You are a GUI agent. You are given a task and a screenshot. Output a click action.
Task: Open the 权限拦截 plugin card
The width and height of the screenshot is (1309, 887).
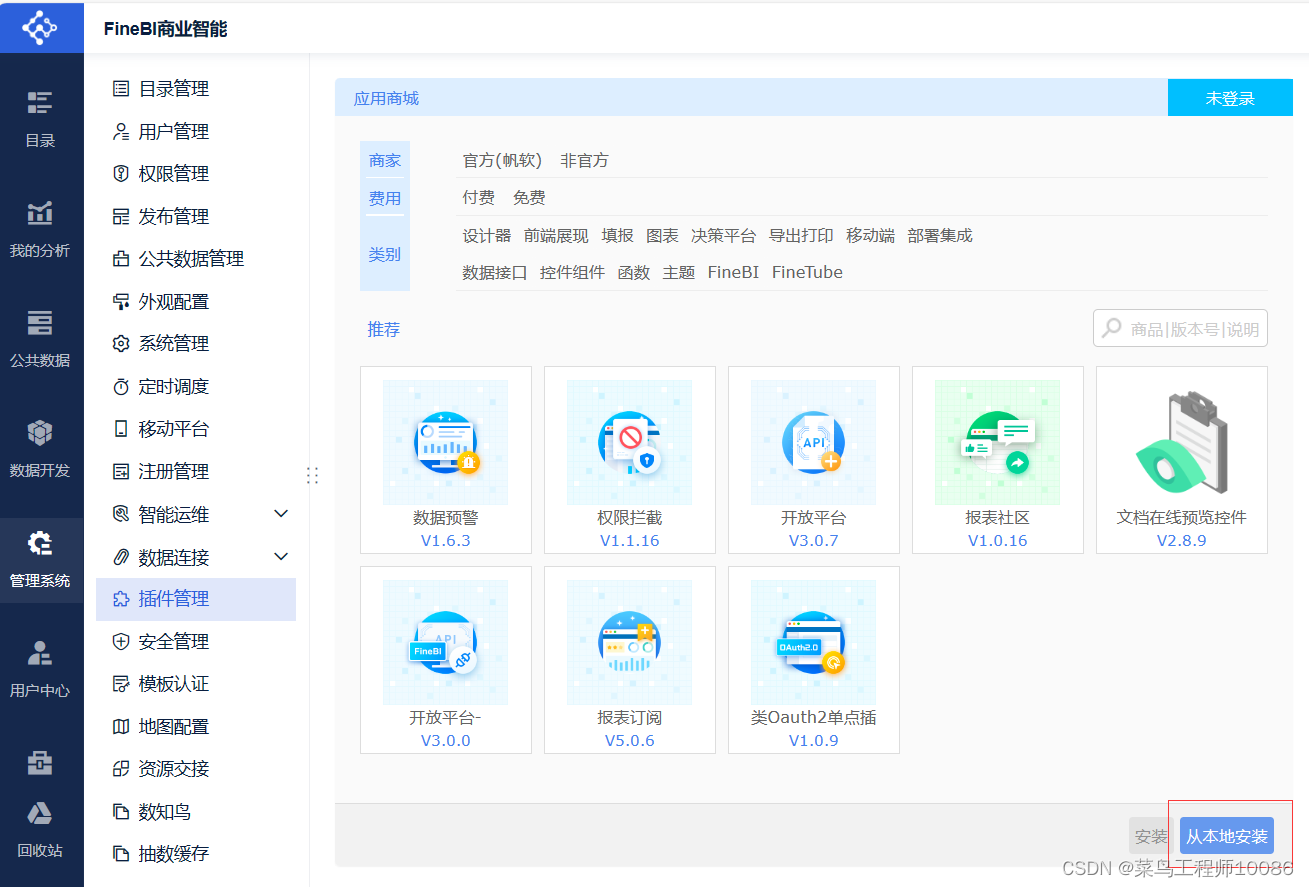(x=630, y=460)
